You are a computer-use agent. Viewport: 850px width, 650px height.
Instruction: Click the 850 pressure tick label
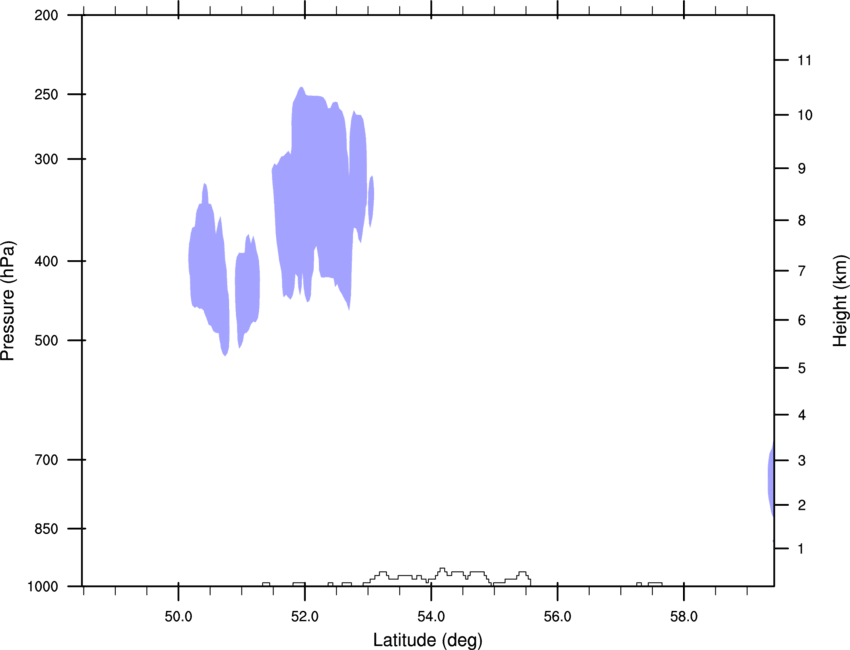pyautogui.click(x=47, y=529)
